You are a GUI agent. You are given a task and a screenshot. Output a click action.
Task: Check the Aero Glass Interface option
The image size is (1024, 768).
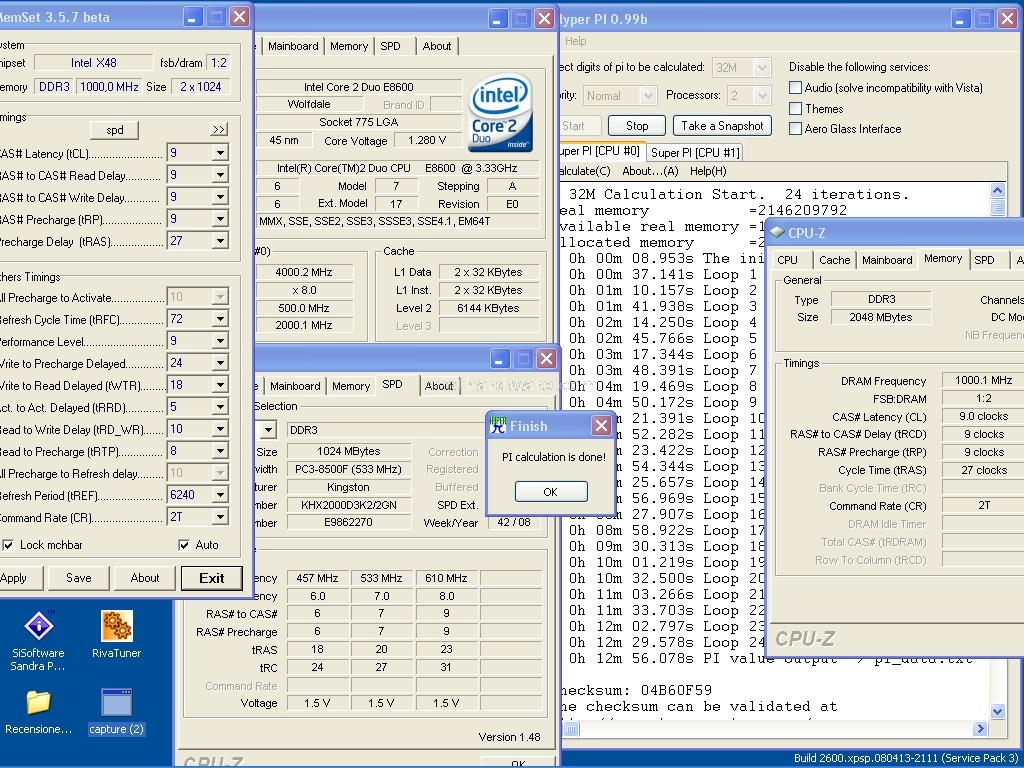pos(795,129)
